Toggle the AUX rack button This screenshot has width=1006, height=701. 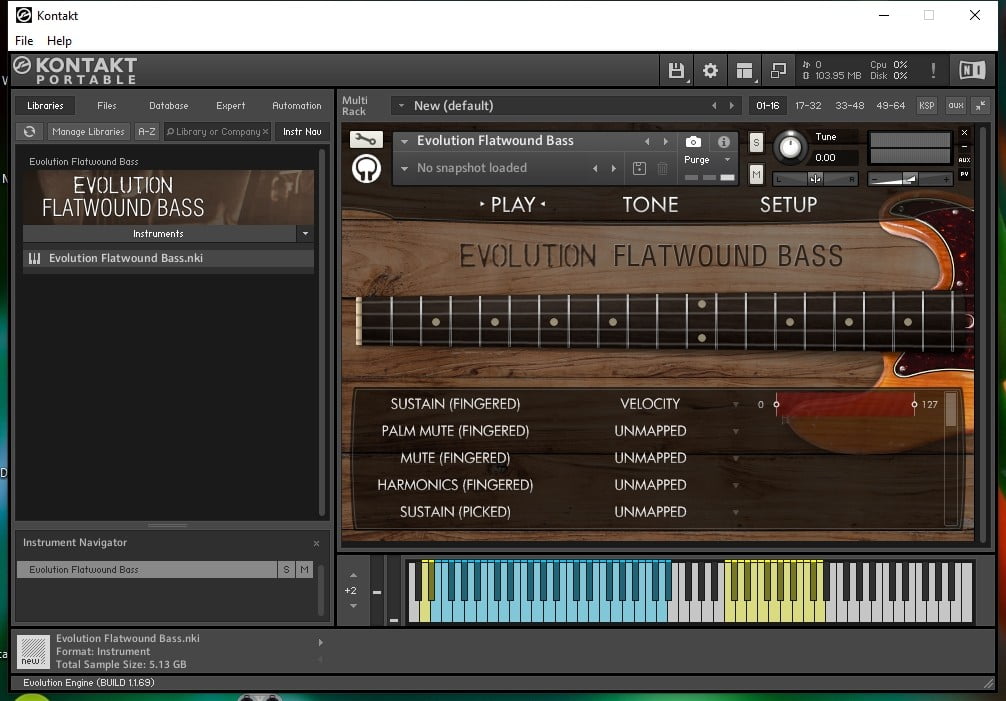pyautogui.click(x=956, y=106)
